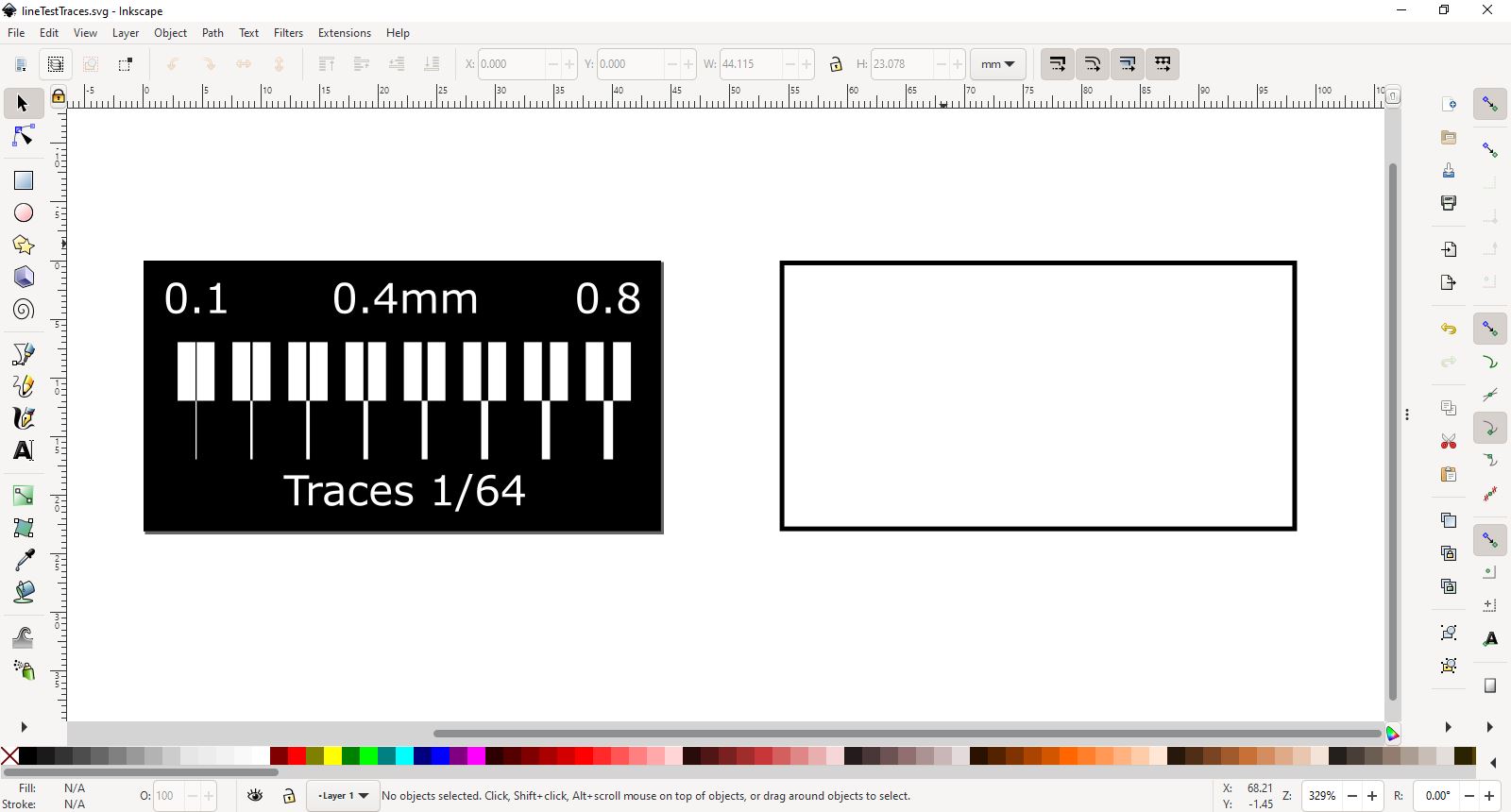Select the Rectangle tool
1511x812 pixels.
23,180
